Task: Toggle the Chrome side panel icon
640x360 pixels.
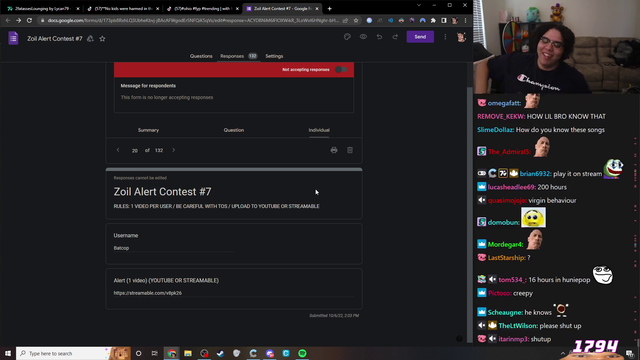Action: tap(444, 20)
